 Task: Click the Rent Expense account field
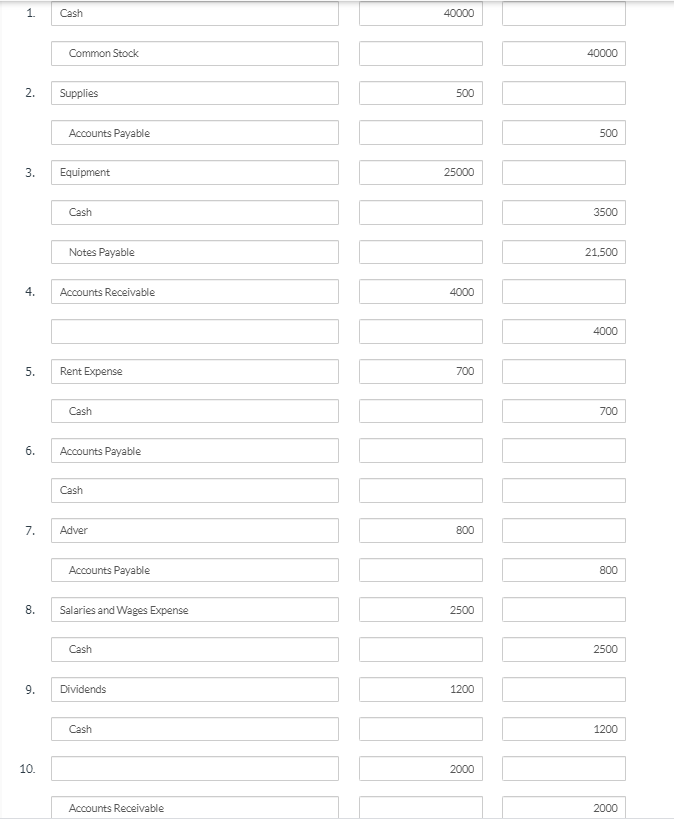196,371
